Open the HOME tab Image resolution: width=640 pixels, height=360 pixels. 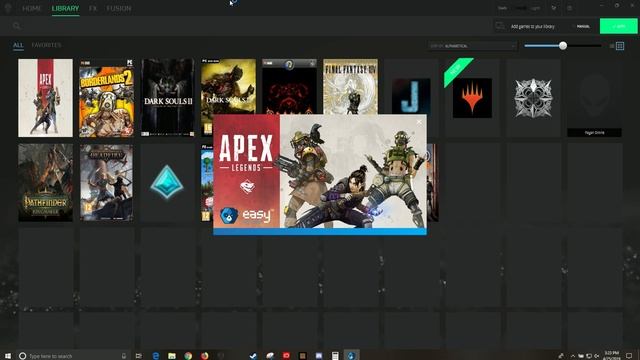point(31,8)
